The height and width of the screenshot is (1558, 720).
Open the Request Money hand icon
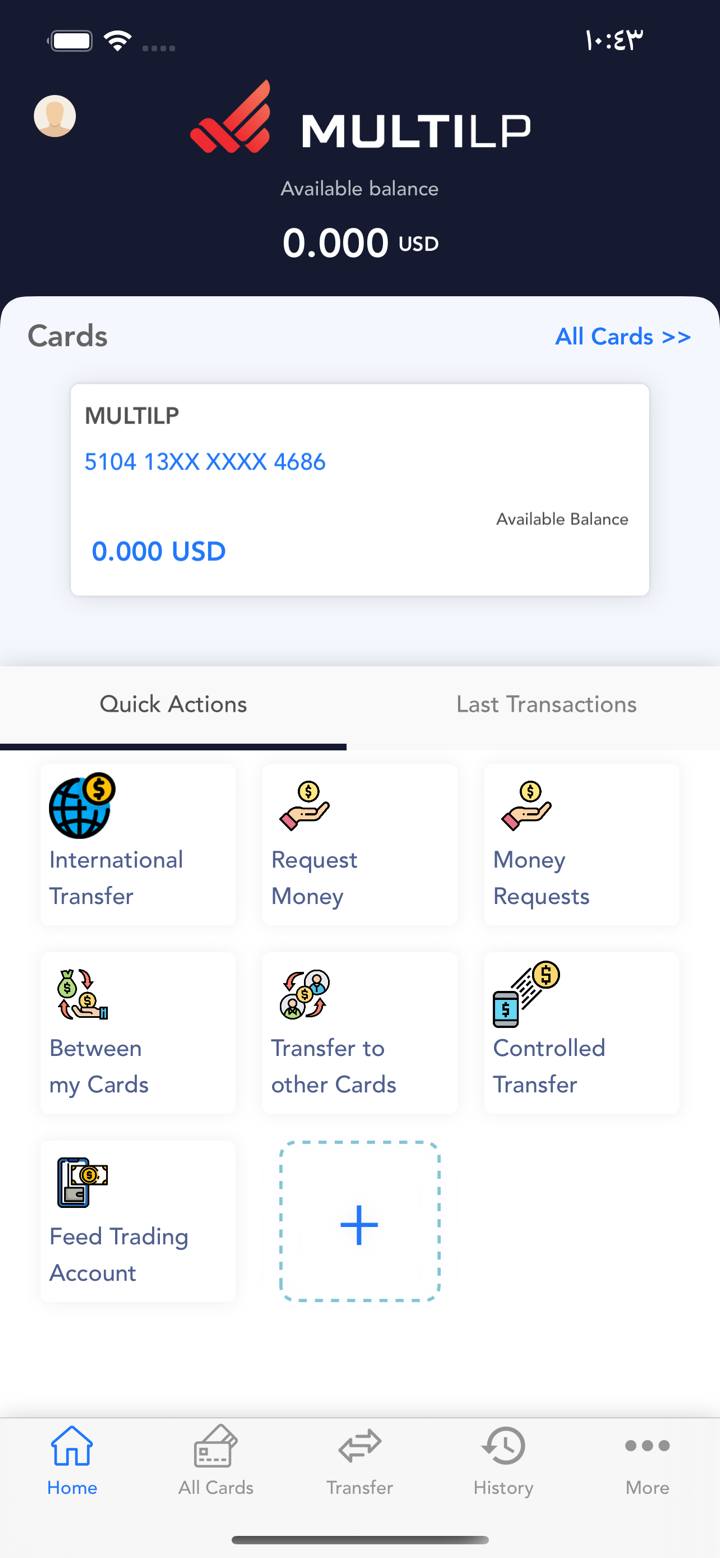(304, 806)
